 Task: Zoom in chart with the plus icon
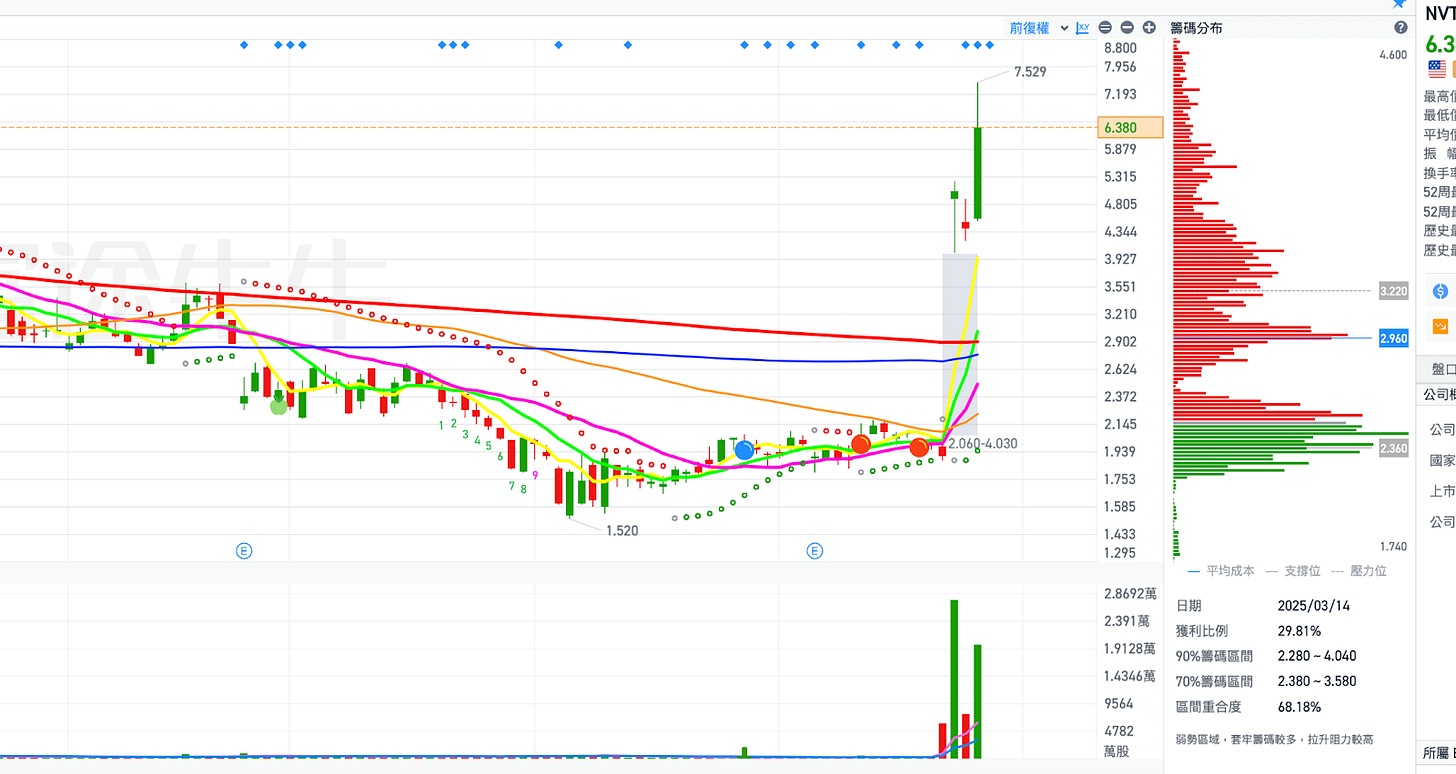pos(1149,28)
